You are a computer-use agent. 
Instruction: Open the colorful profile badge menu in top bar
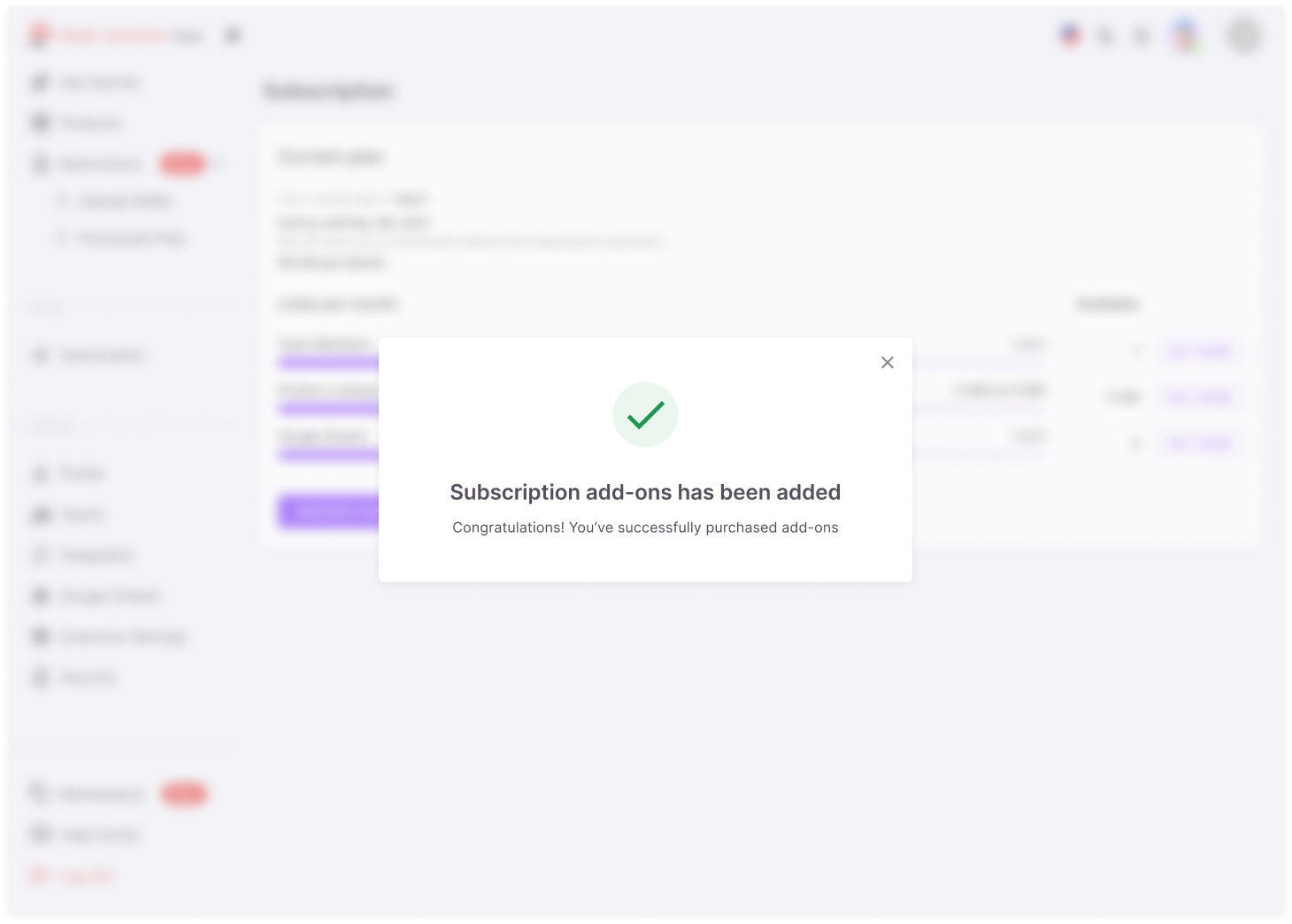click(1185, 36)
